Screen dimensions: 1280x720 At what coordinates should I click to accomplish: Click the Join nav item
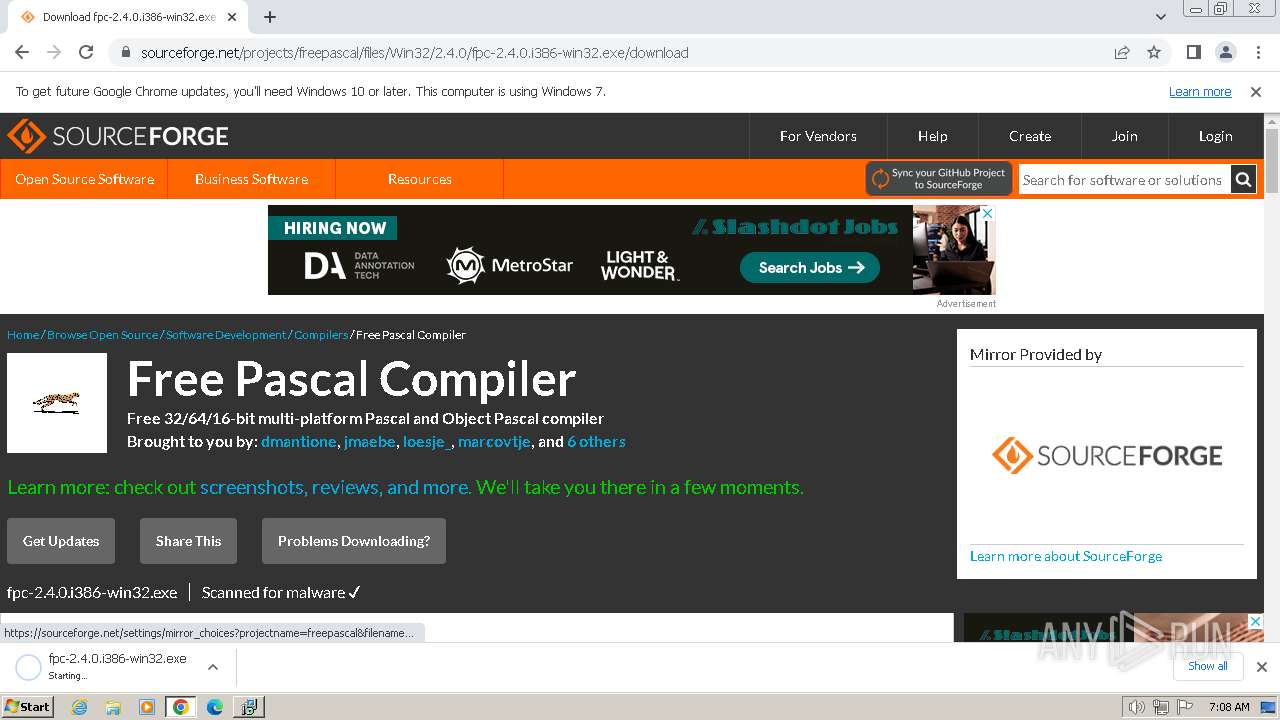(x=1124, y=136)
